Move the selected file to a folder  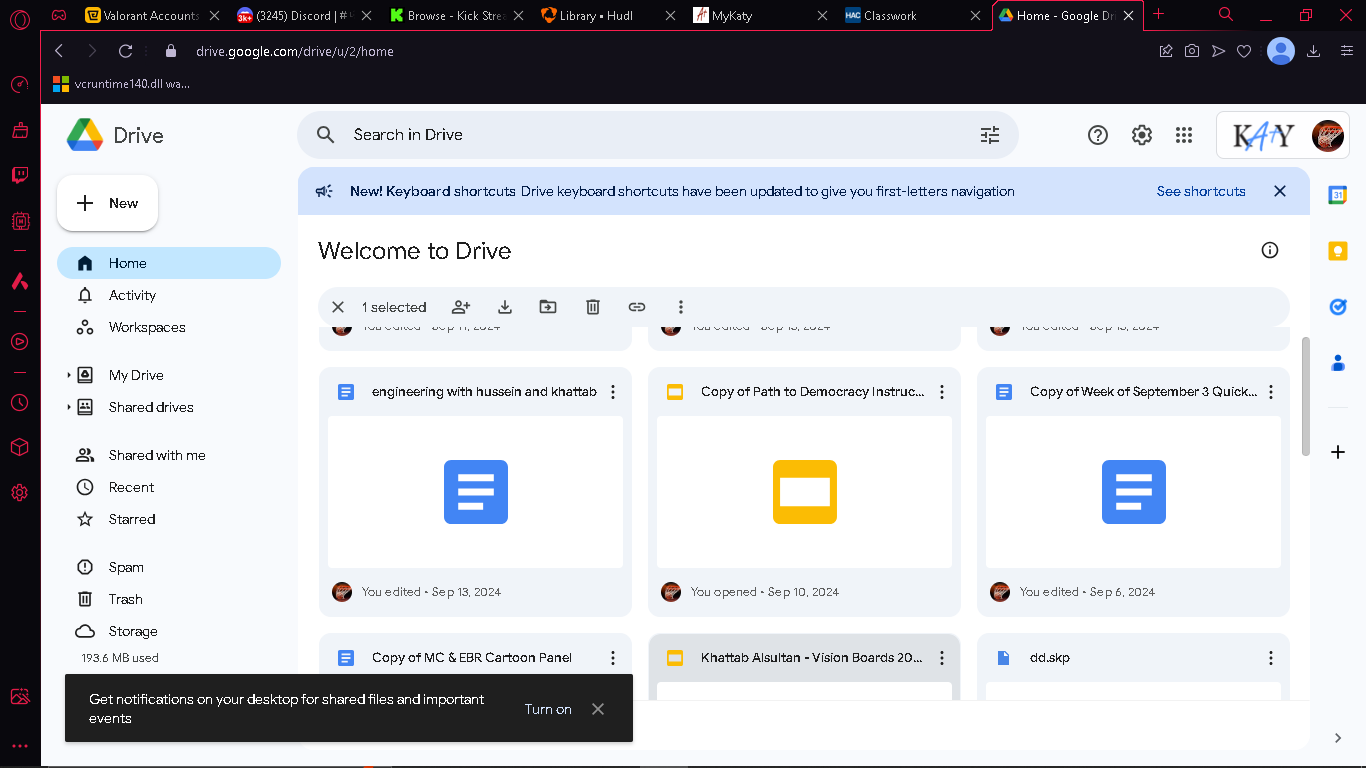coord(548,307)
